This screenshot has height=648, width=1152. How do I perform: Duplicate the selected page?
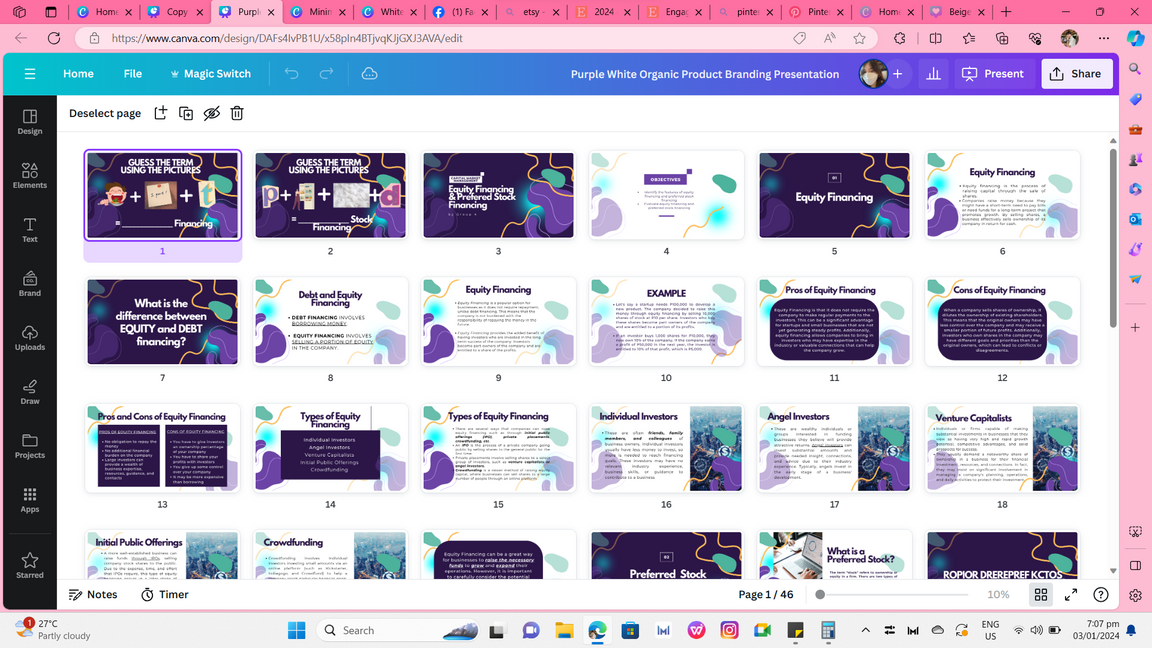186,113
